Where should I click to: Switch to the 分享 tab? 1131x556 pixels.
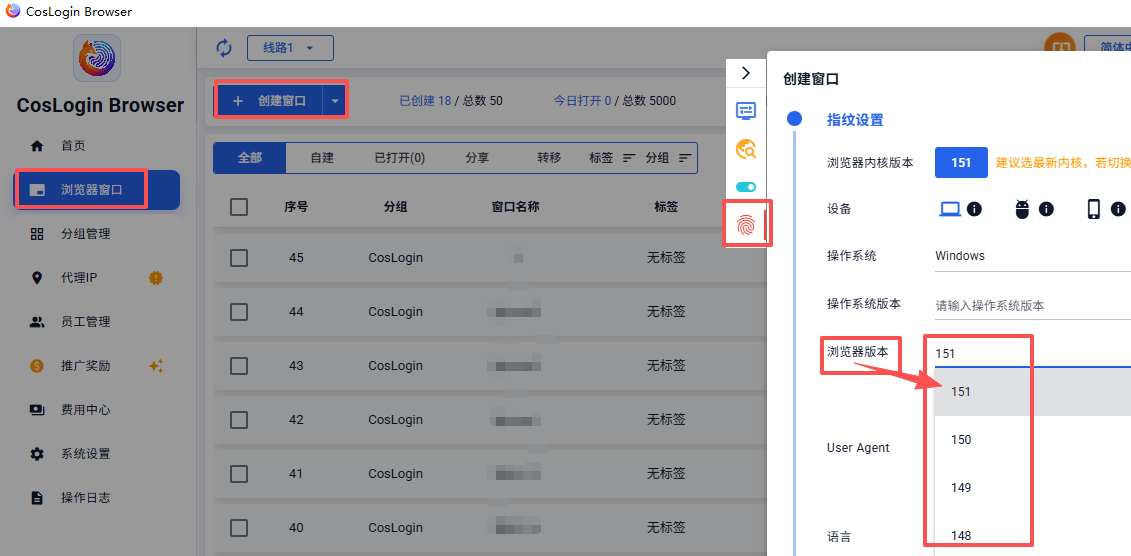click(477, 157)
